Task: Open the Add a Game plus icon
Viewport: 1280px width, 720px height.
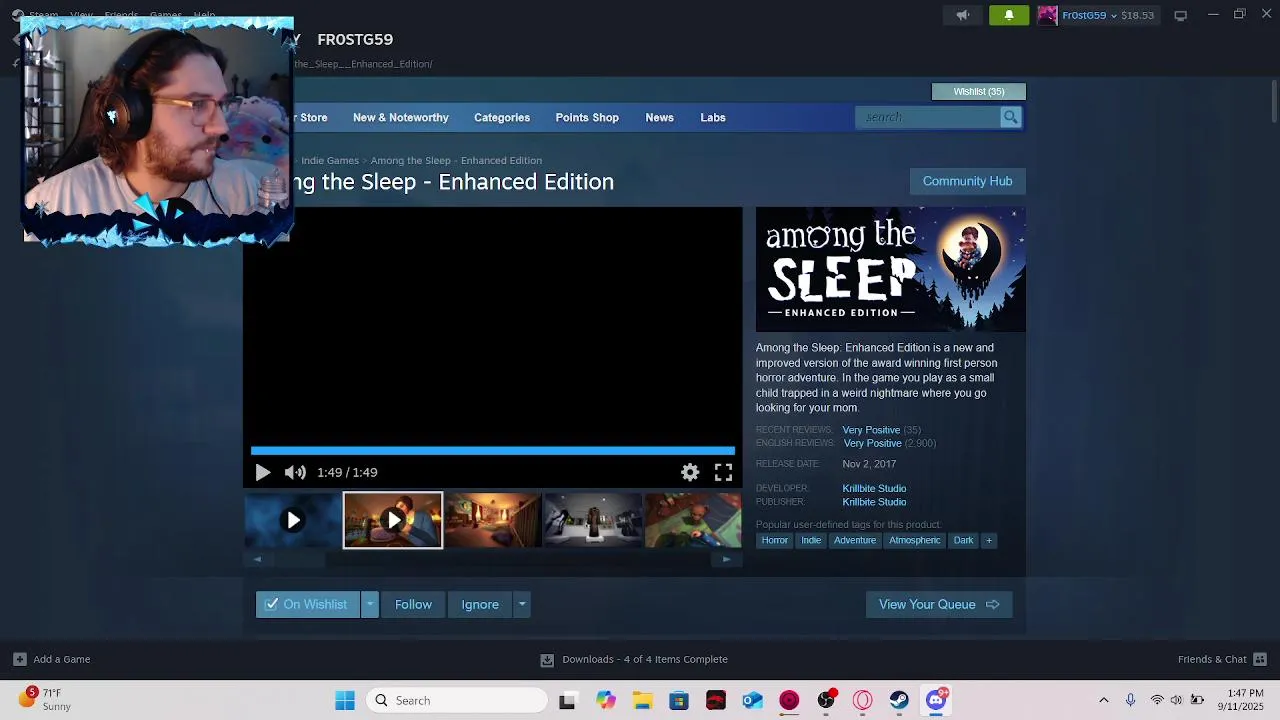Action: pyautogui.click(x=19, y=659)
